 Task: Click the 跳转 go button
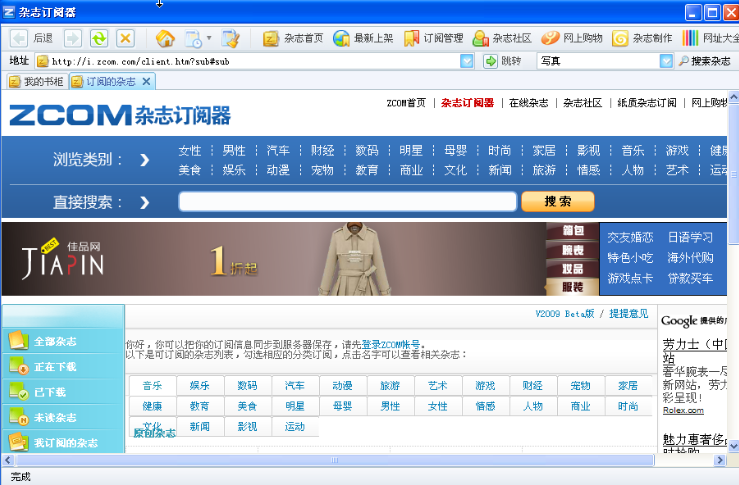(502, 61)
